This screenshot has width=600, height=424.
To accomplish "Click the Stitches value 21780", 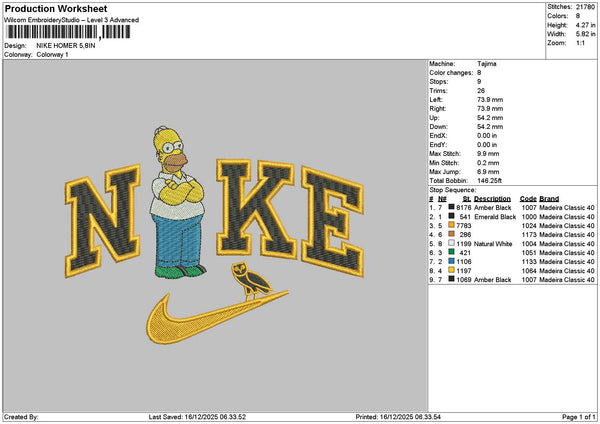I will pos(585,7).
